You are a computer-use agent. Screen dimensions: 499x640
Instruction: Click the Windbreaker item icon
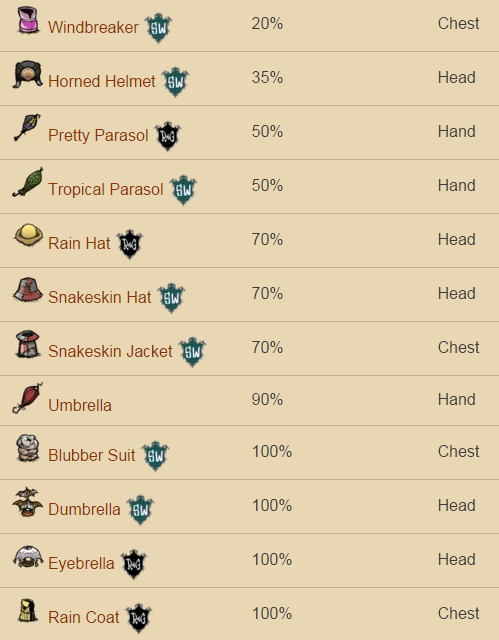pyautogui.click(x=28, y=20)
